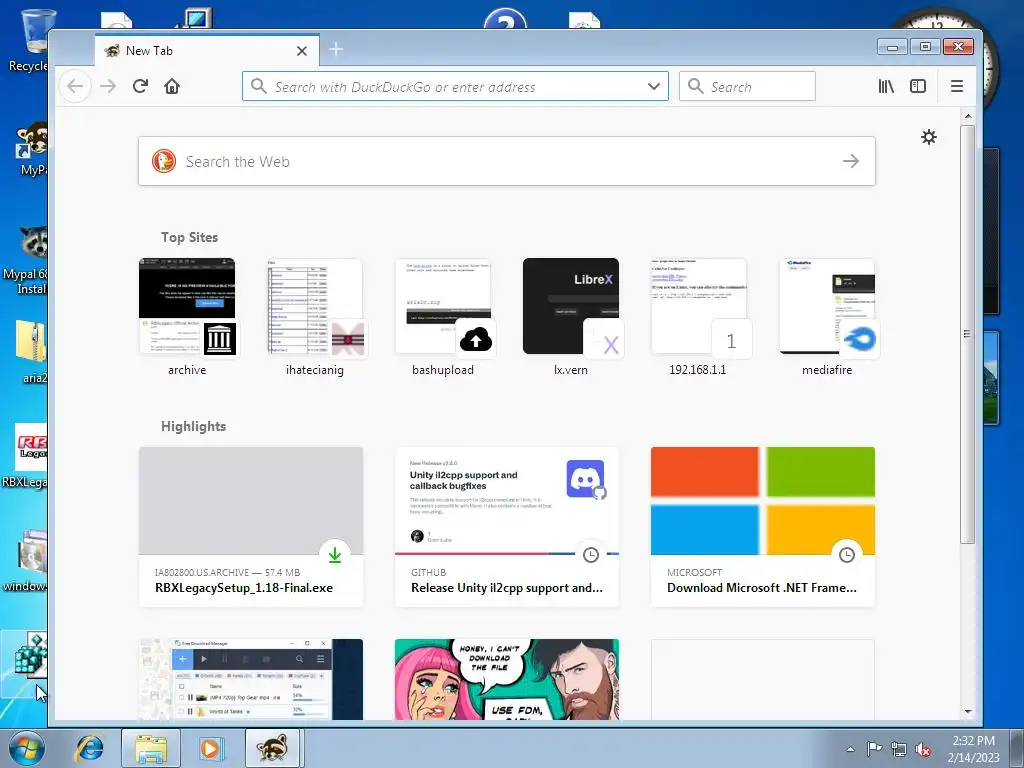
Task: Open the mediafire top site tile
Action: (x=827, y=317)
